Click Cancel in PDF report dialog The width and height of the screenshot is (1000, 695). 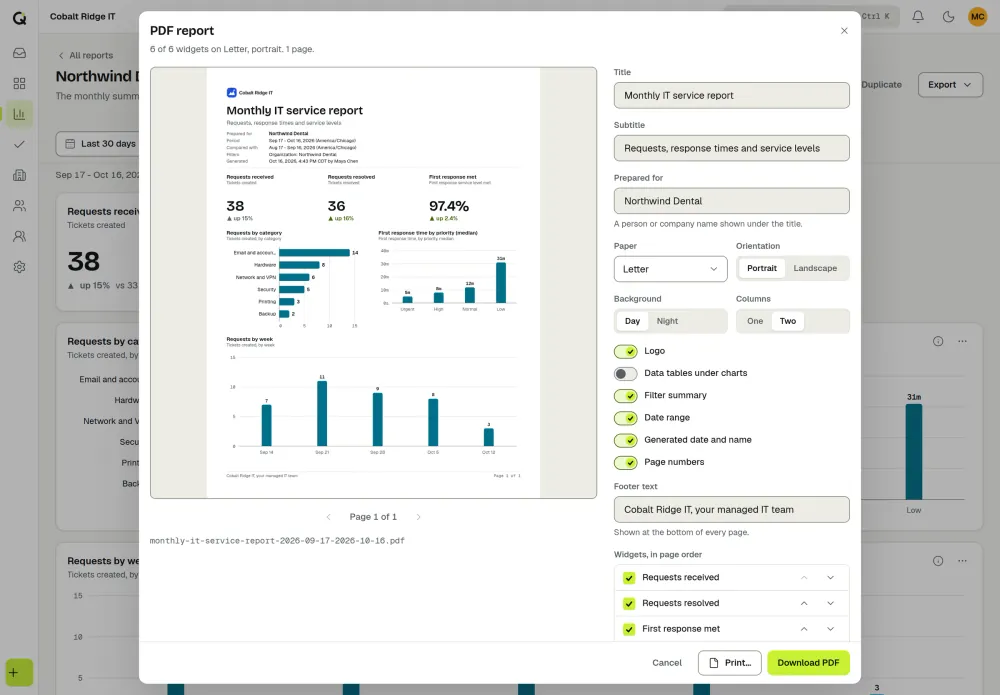(x=667, y=663)
